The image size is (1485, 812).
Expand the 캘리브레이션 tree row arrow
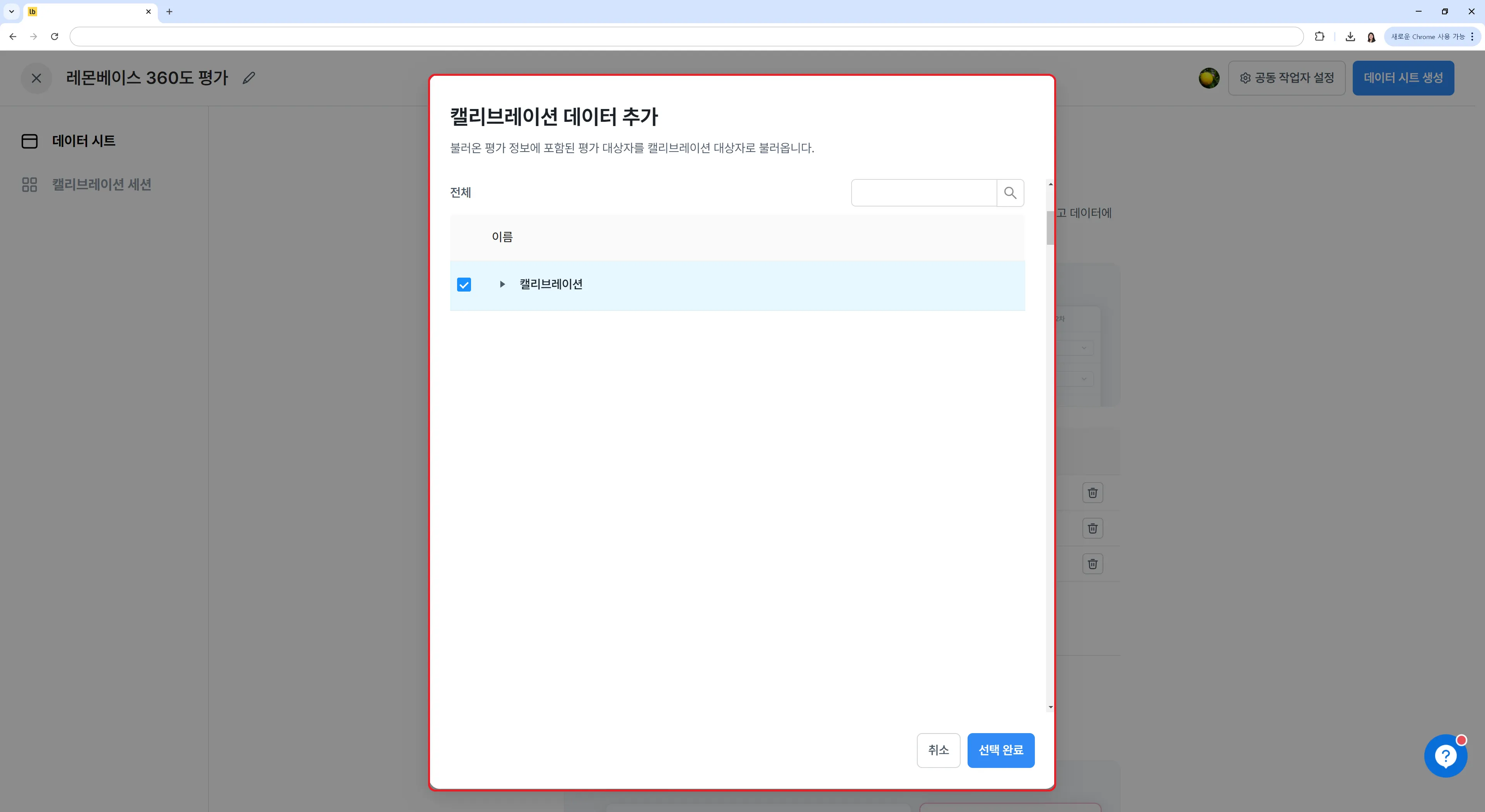(502, 284)
